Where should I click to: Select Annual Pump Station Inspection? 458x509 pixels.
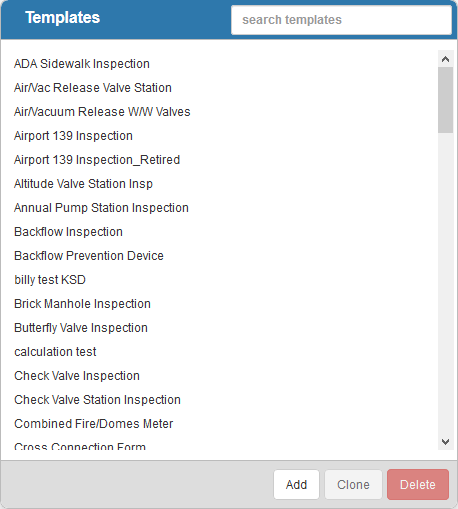pyautogui.click(x=101, y=208)
